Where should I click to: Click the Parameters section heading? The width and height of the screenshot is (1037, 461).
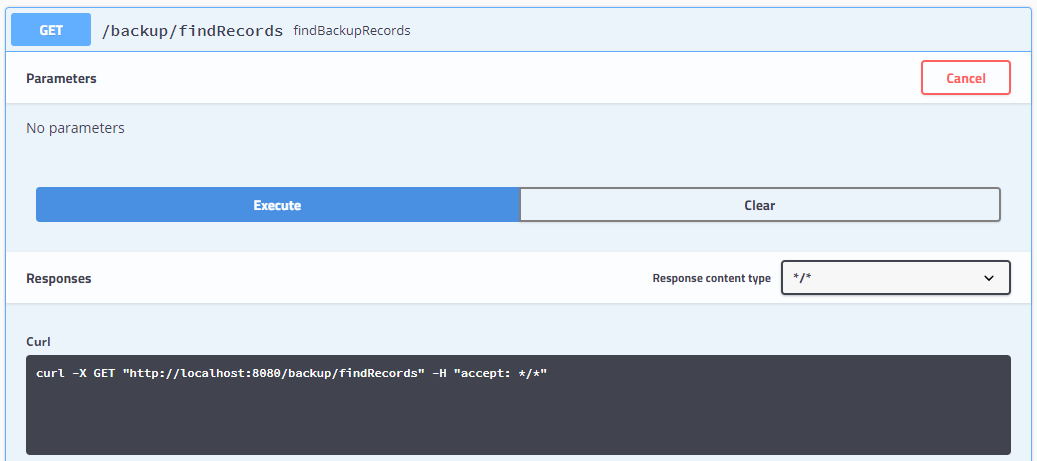pyautogui.click(x=61, y=78)
